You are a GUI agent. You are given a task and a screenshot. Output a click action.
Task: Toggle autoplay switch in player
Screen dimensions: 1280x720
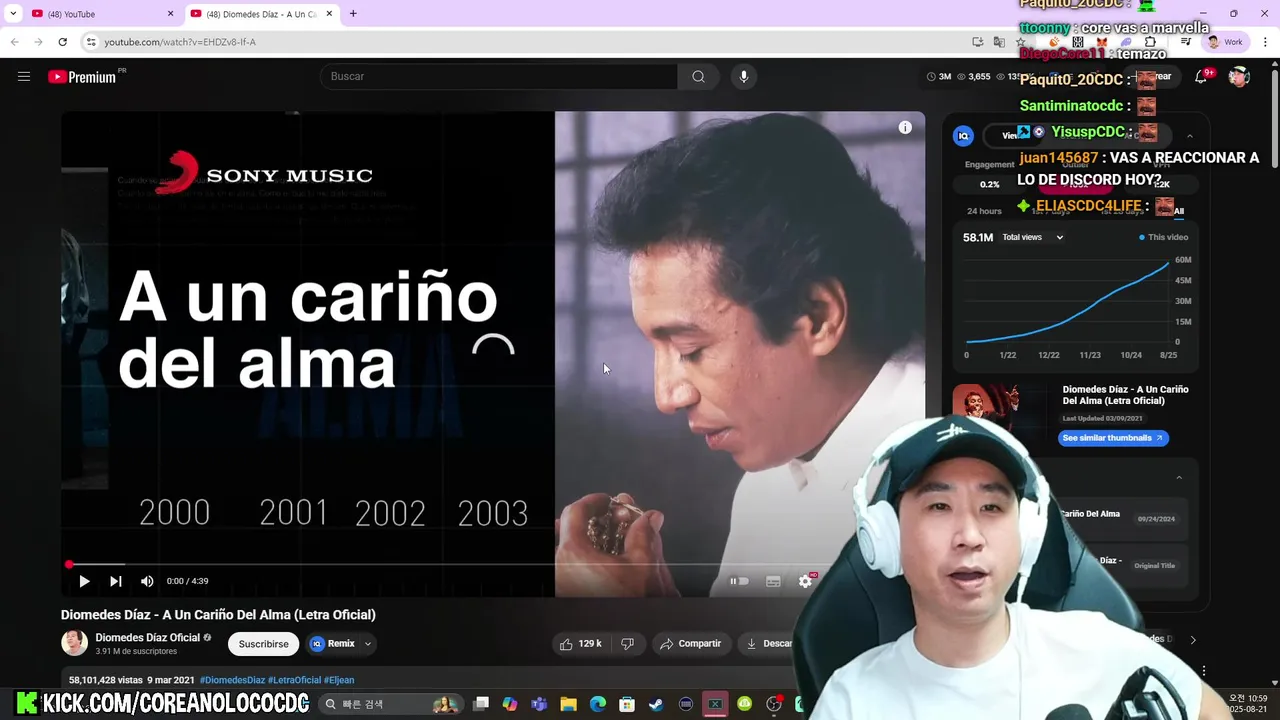(739, 581)
